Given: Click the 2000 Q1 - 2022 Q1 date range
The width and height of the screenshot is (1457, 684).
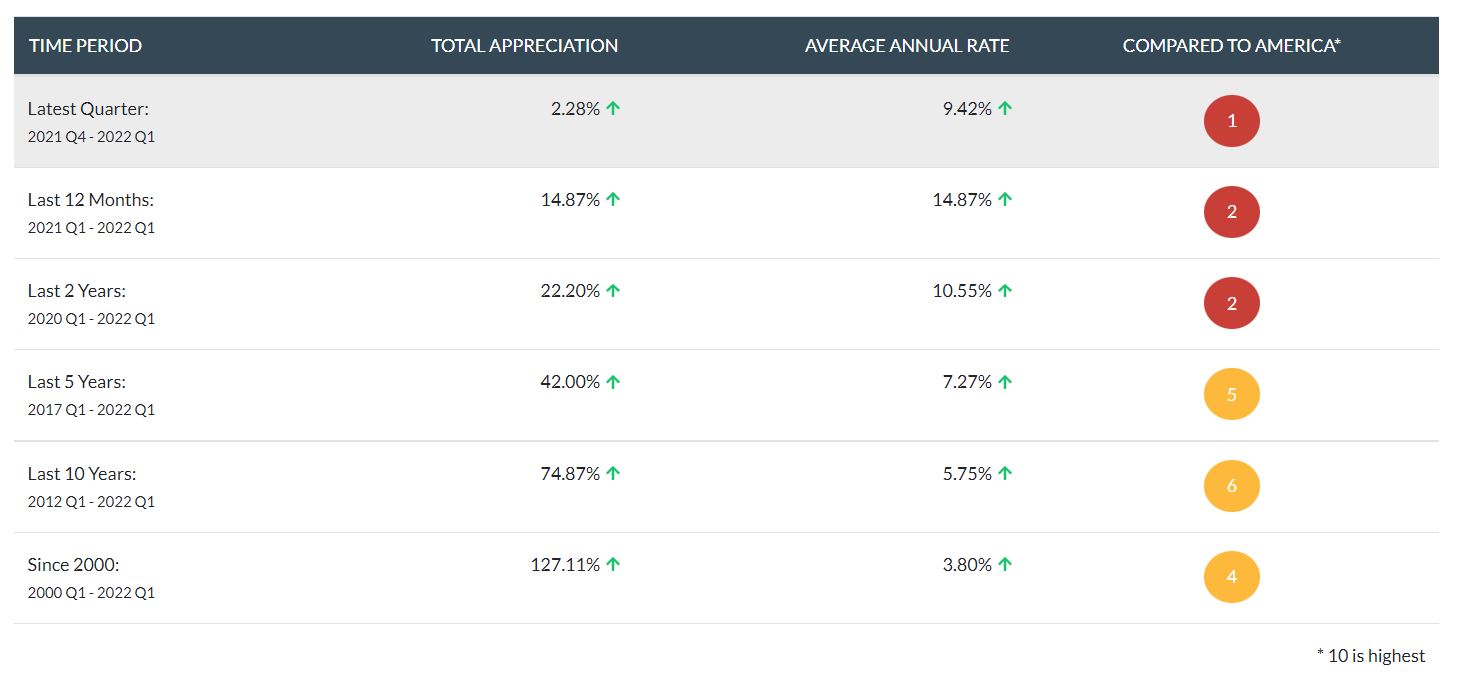Looking at the screenshot, I should pyautogui.click(x=91, y=593).
